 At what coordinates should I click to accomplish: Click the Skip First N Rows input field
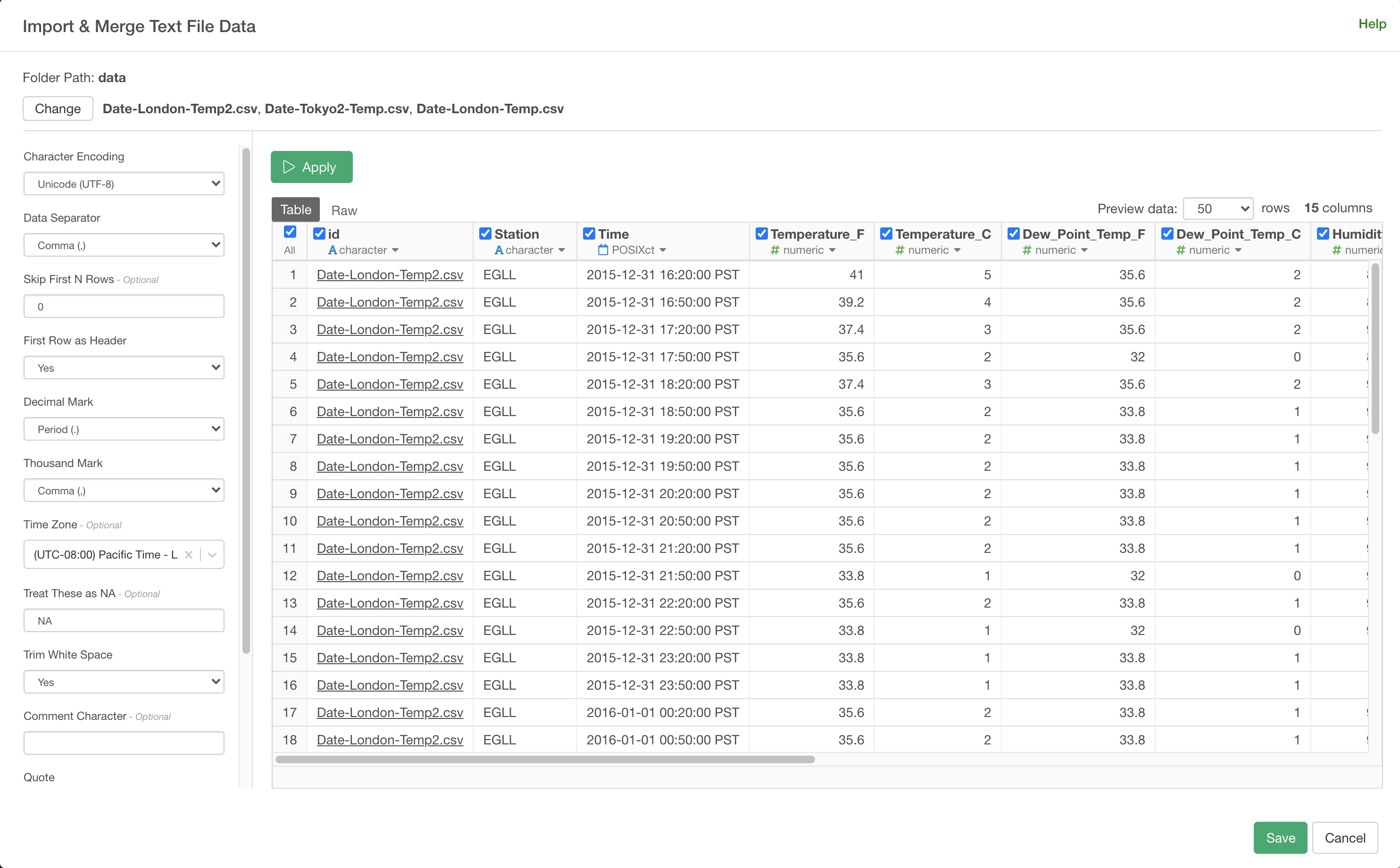click(x=124, y=307)
